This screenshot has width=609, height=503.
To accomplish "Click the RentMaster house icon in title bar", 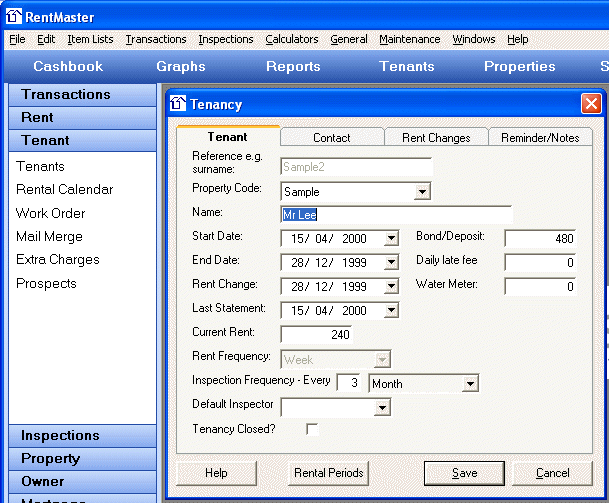I will [x=14, y=15].
